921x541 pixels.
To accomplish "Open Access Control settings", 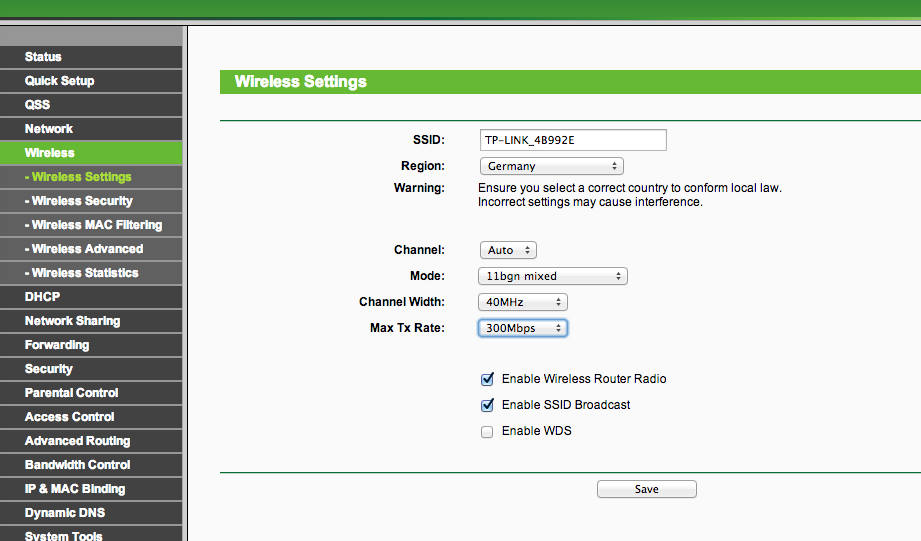I will 91,417.
